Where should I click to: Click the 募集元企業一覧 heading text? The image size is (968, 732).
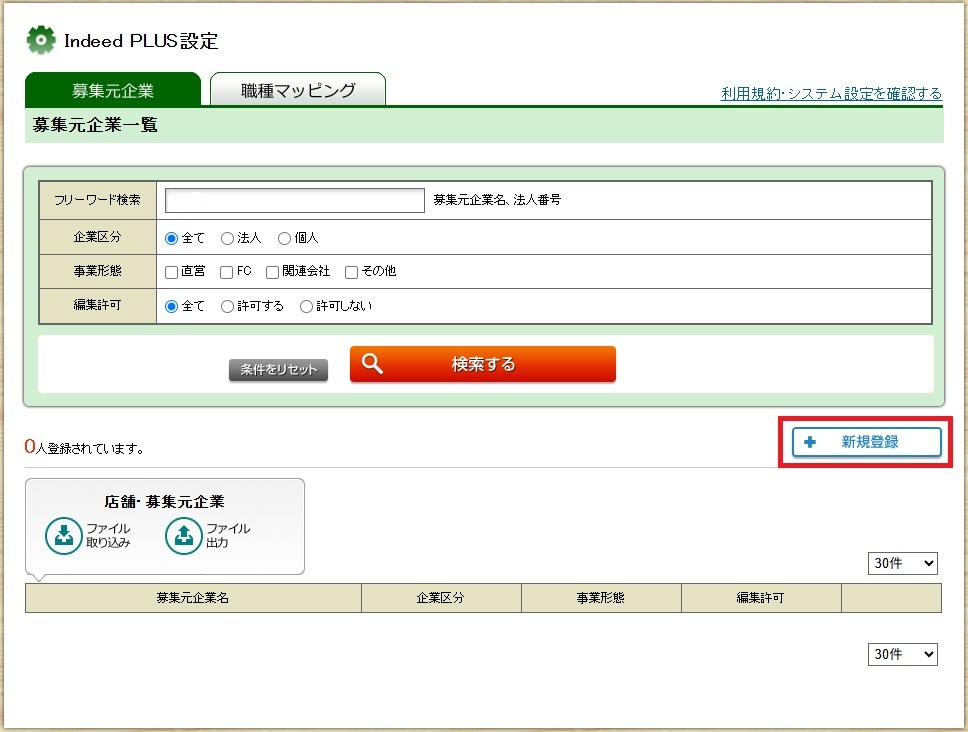click(x=95, y=125)
